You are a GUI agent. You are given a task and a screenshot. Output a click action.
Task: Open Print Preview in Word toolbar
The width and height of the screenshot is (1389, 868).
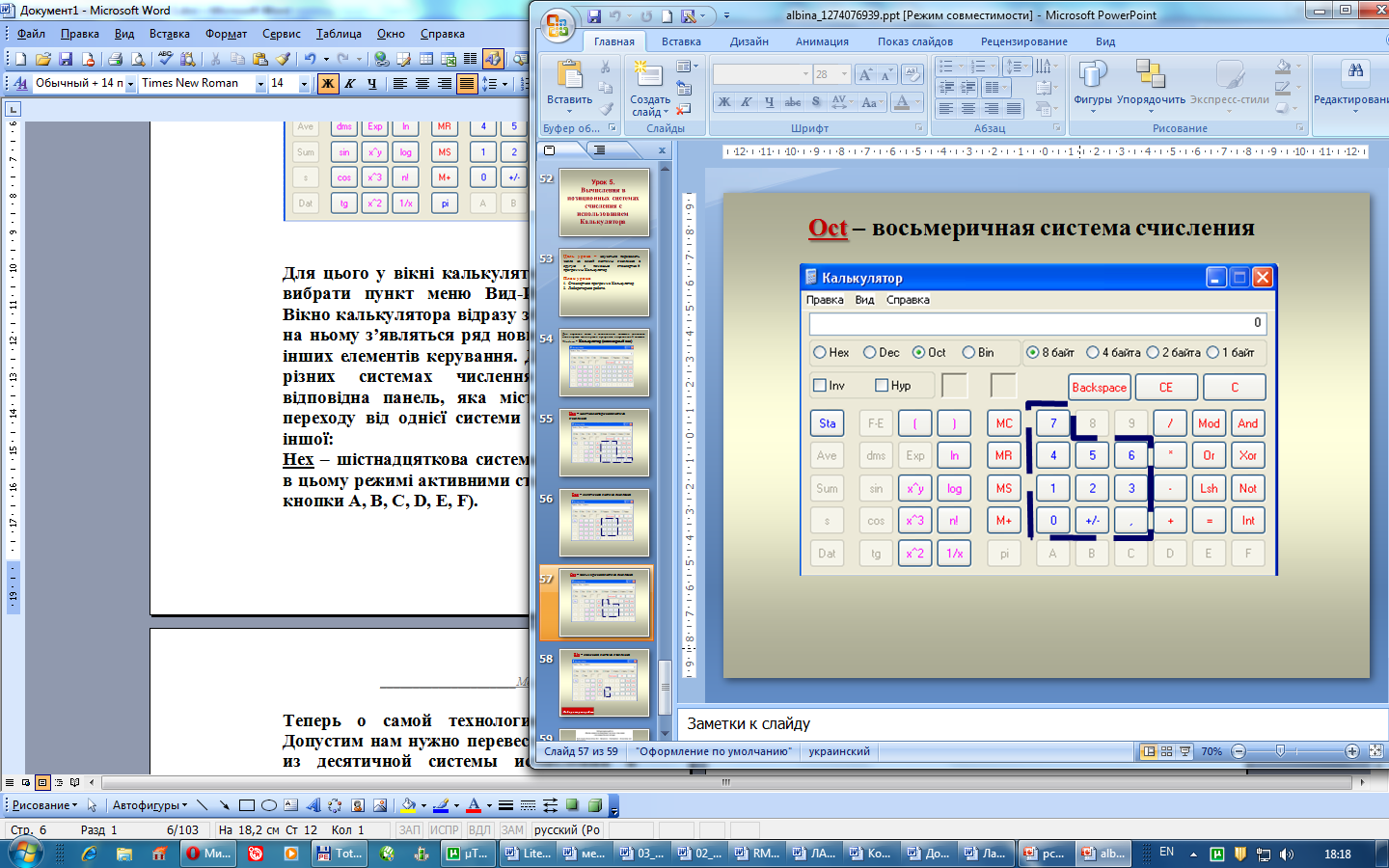pyautogui.click(x=138, y=59)
